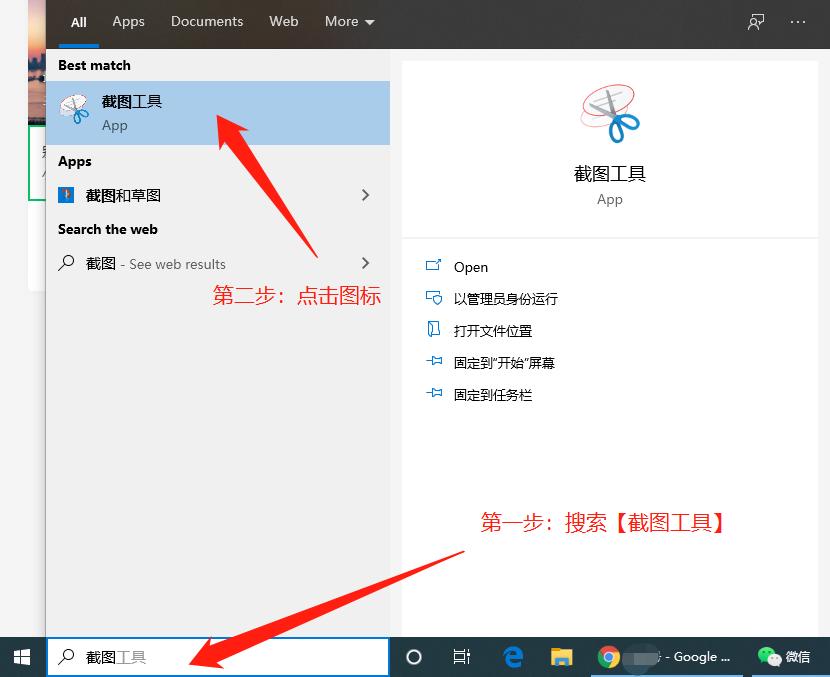Switch to the Apps tab
The height and width of the screenshot is (677, 830).
click(x=128, y=21)
